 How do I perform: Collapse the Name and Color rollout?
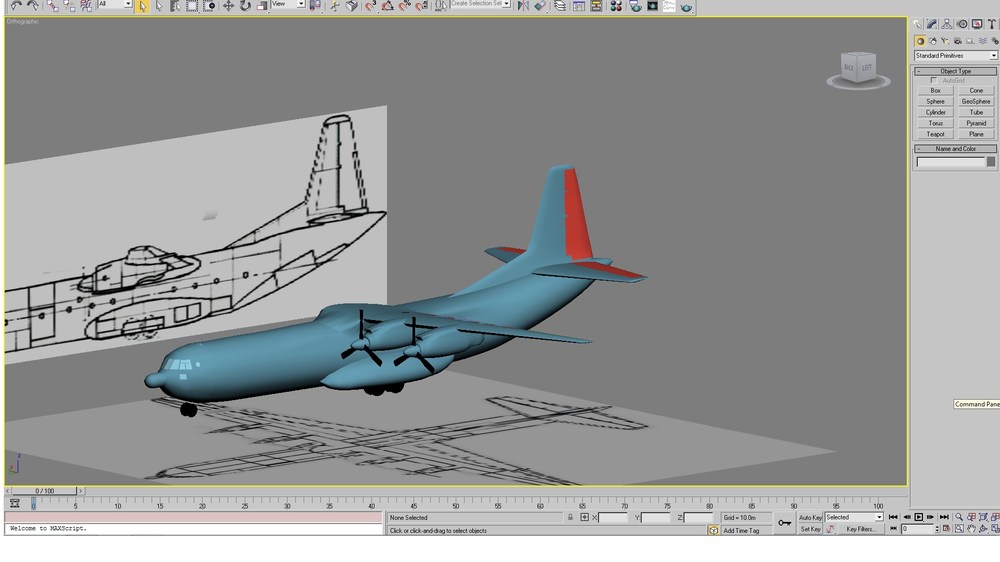click(x=955, y=149)
